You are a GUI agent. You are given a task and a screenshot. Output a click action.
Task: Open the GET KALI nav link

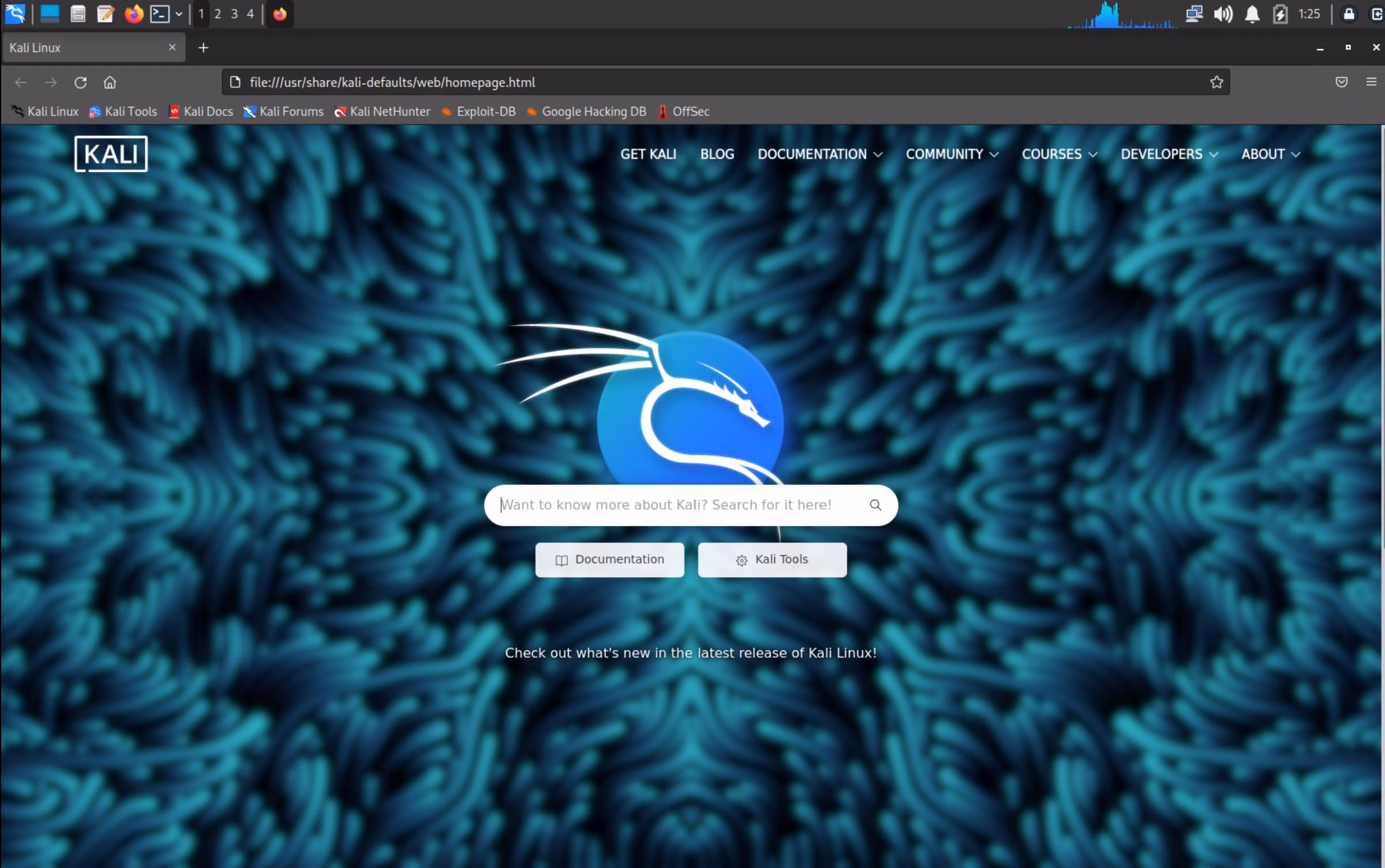tap(648, 154)
